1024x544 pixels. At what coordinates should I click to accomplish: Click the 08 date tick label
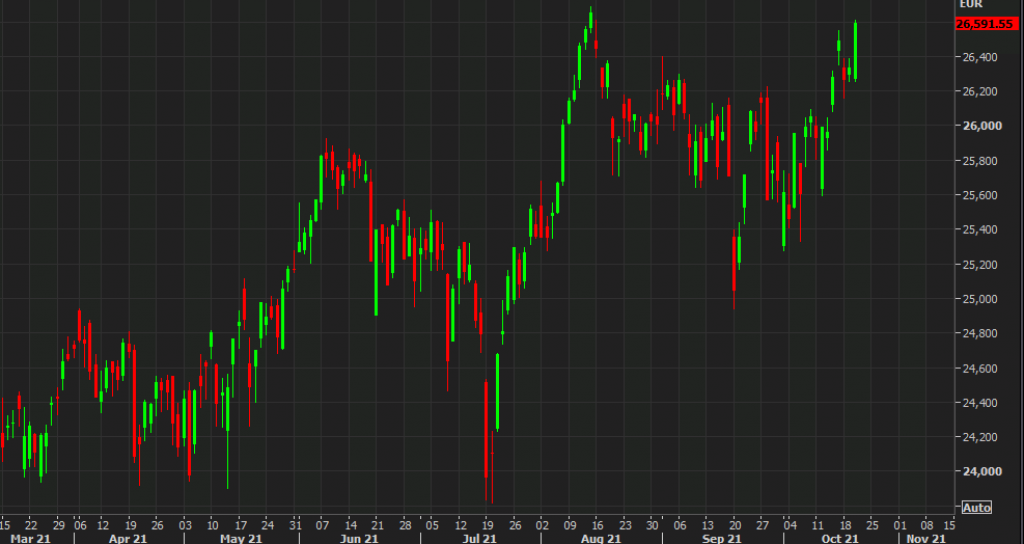pos(927,524)
